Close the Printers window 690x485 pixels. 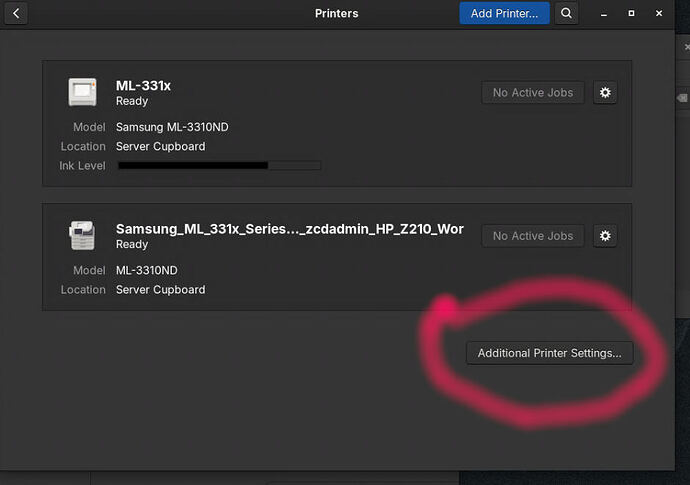click(x=659, y=14)
